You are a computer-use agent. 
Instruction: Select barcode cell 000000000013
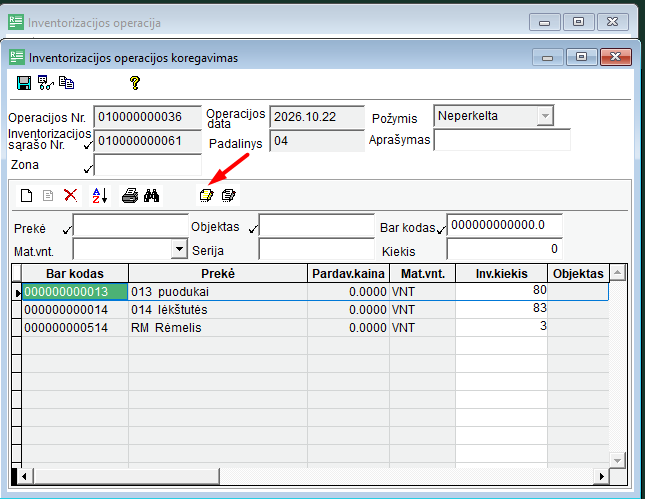click(75, 292)
